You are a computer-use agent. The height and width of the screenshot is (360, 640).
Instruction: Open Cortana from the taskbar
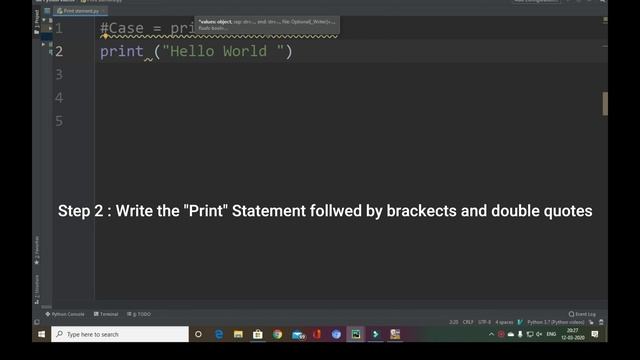tap(198, 334)
